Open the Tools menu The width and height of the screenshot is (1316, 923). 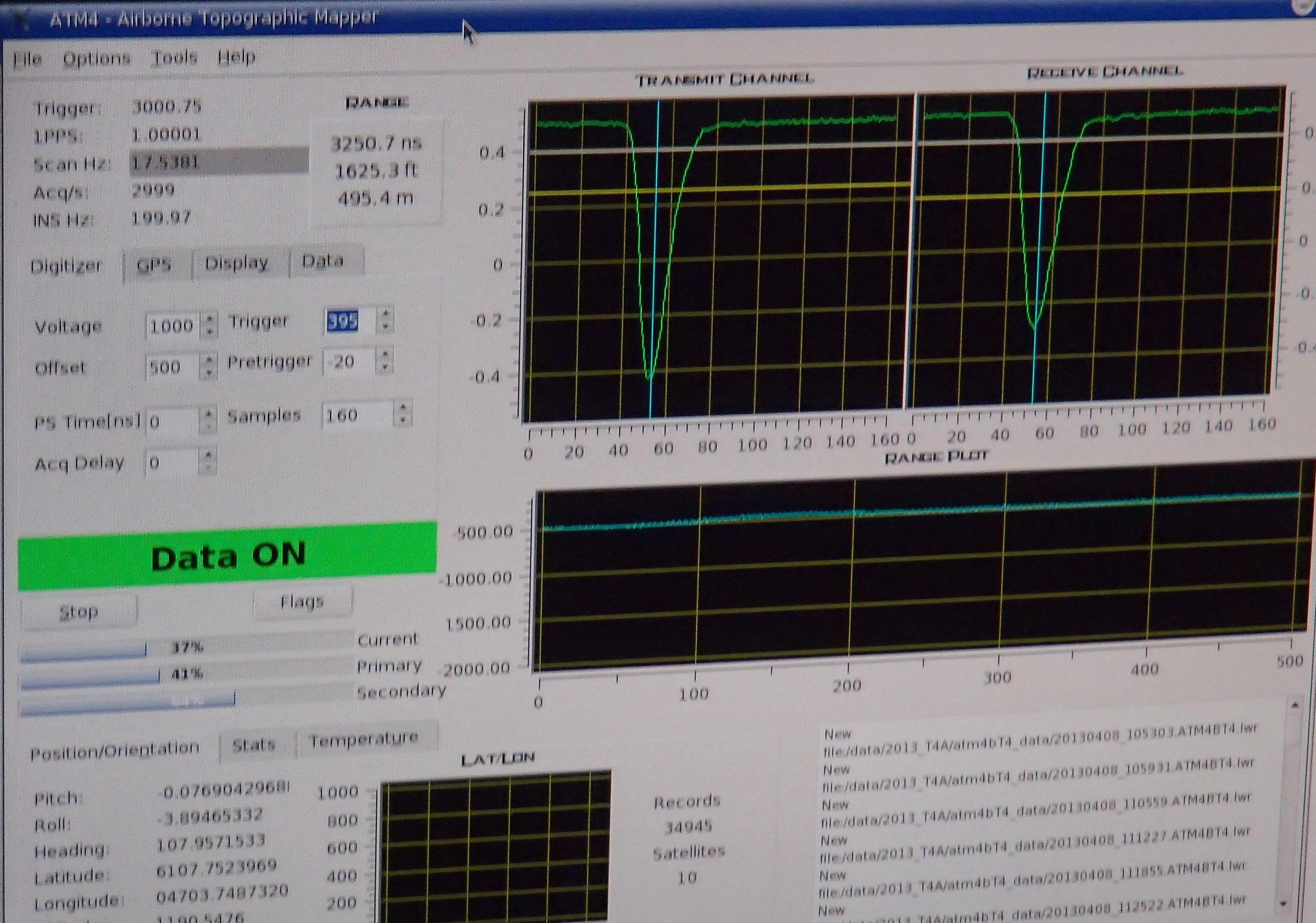coord(175,57)
